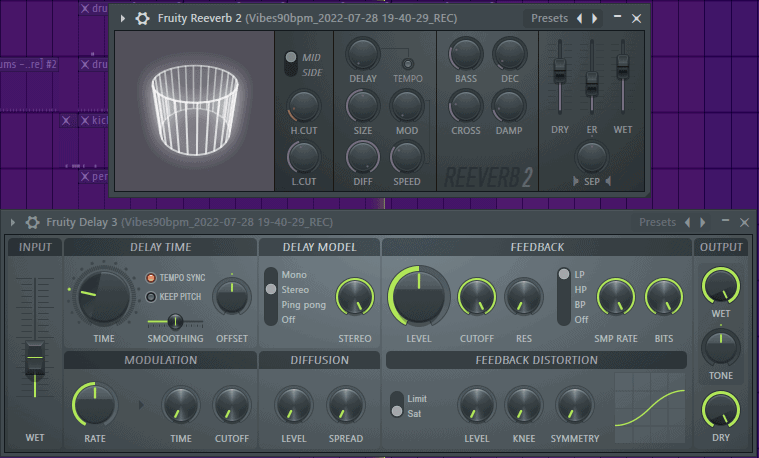
Task: Click the OFFSET knob in Delay 3
Action: tap(232, 296)
